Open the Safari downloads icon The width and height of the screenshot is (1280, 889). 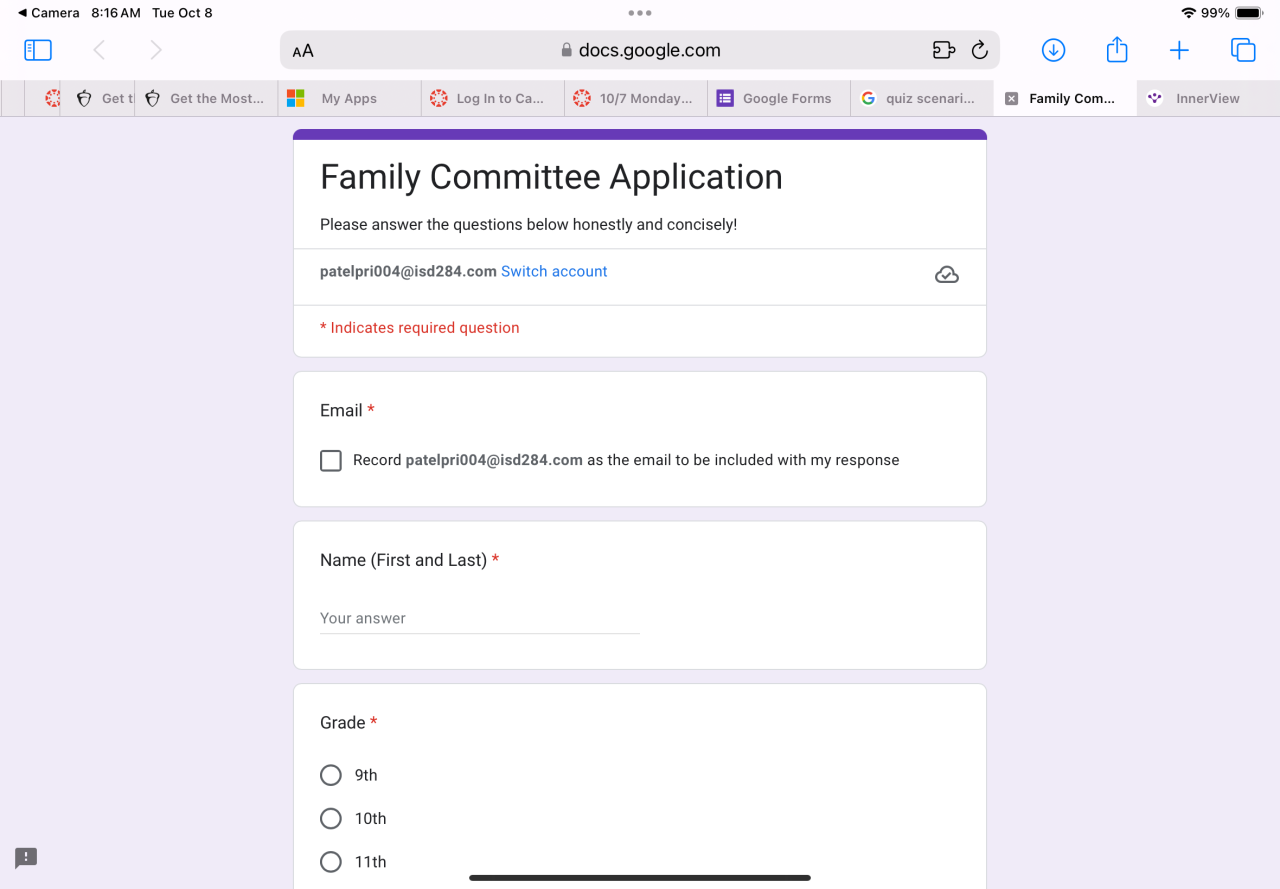tap(1053, 50)
